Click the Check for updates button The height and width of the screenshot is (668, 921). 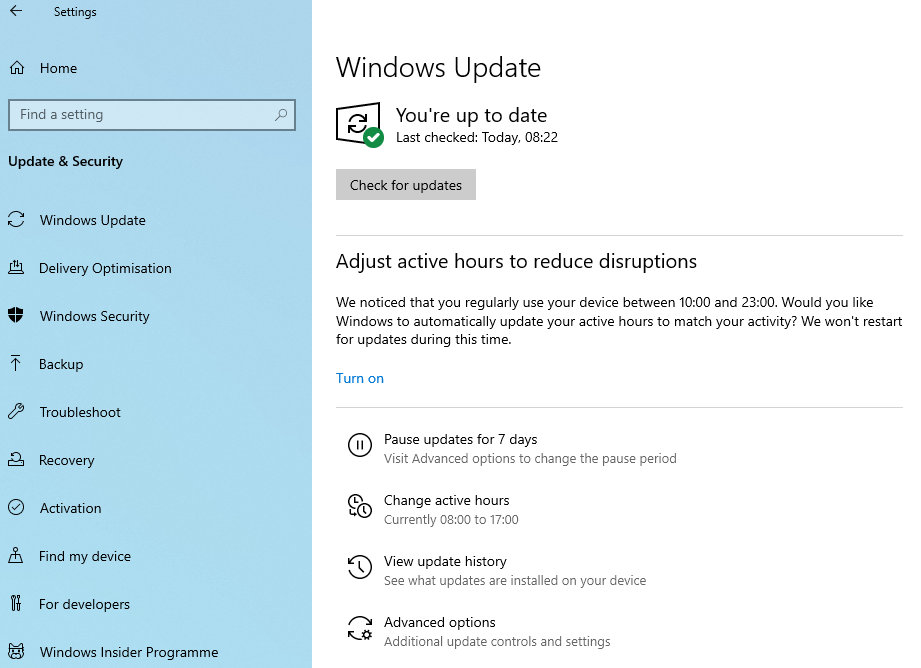pyautogui.click(x=406, y=184)
